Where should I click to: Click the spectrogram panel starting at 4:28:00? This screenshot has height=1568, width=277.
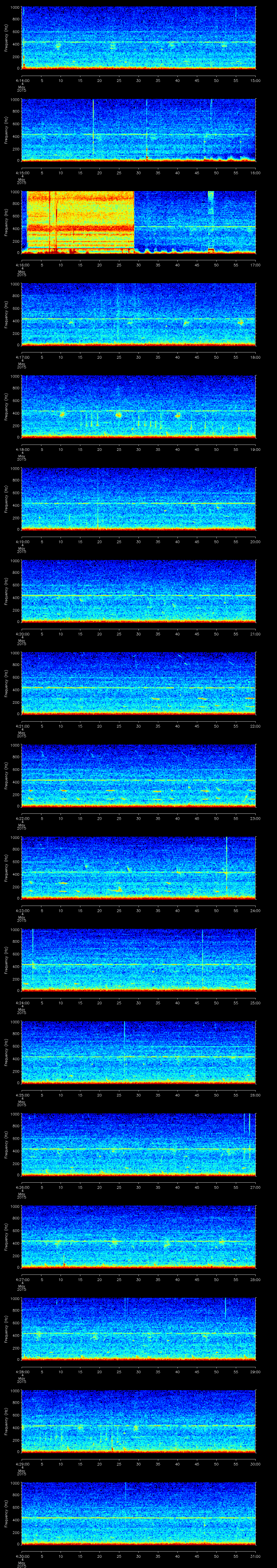coord(138,1329)
